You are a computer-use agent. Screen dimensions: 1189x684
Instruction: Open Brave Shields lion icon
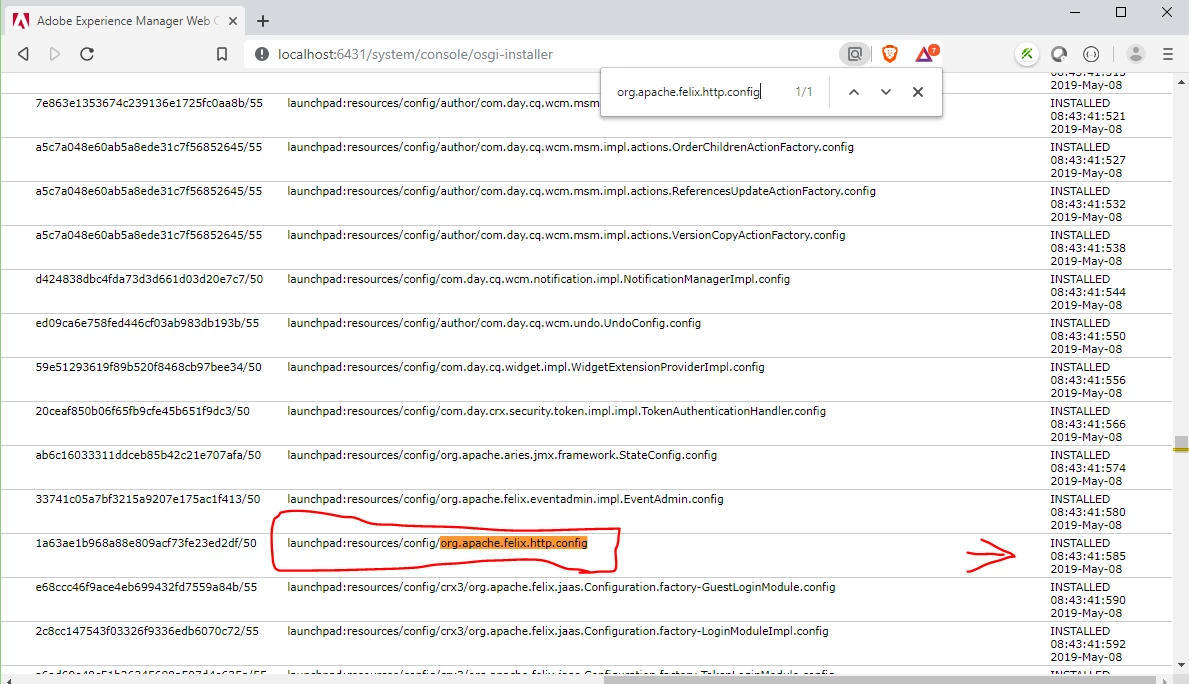point(890,54)
